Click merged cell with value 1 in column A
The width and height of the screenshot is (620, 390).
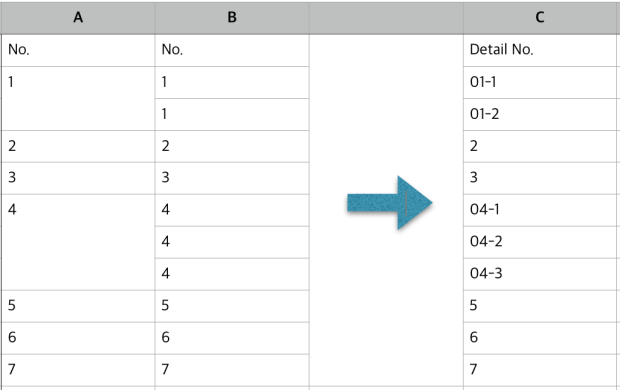78,98
